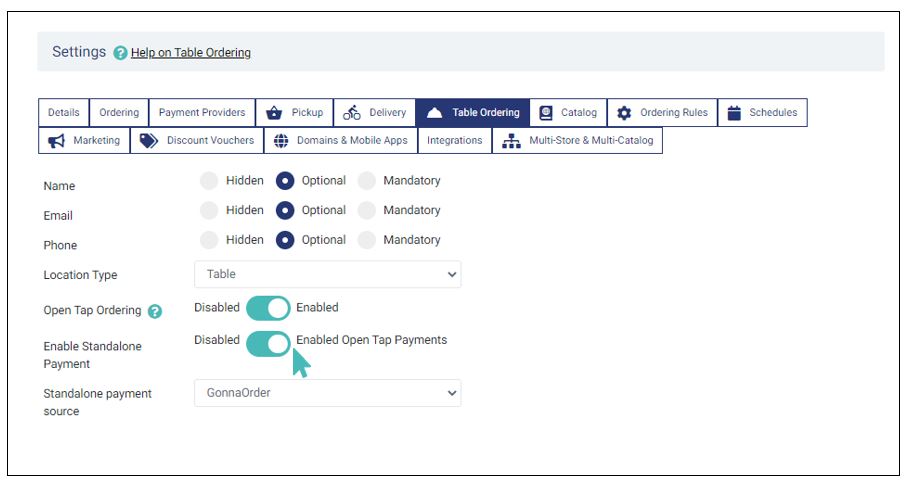The width and height of the screenshot is (907, 490).
Task: Set Name field to Hidden
Action: click(x=209, y=181)
